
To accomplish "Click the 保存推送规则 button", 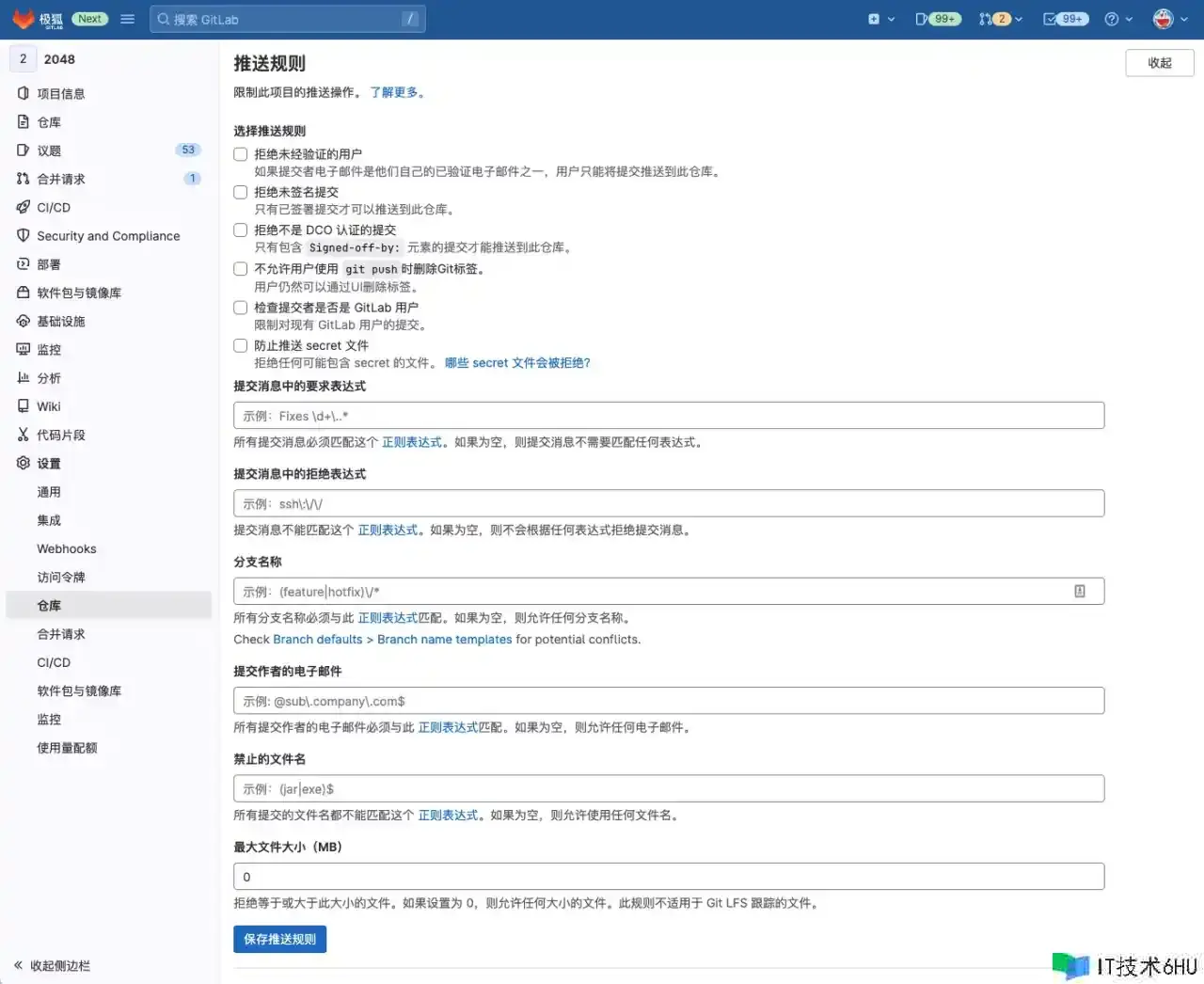I will coord(279,939).
